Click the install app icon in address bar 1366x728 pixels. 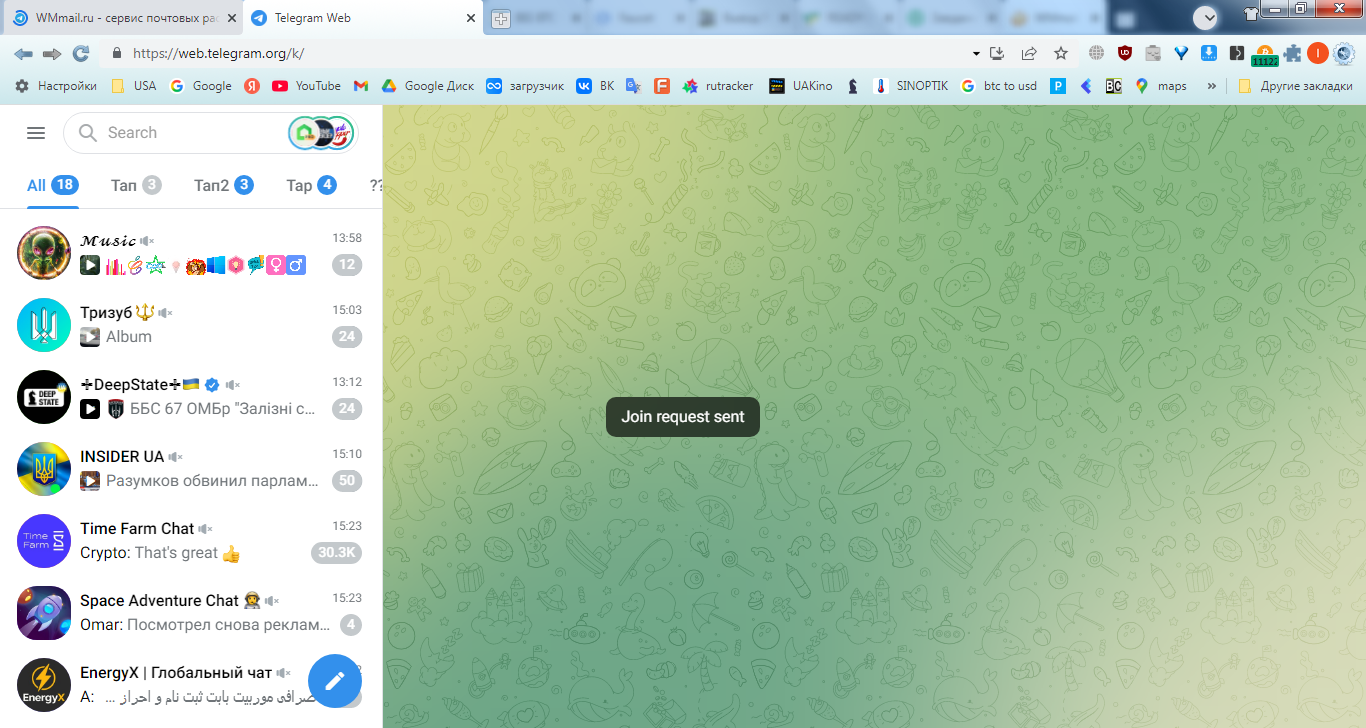coord(997,53)
